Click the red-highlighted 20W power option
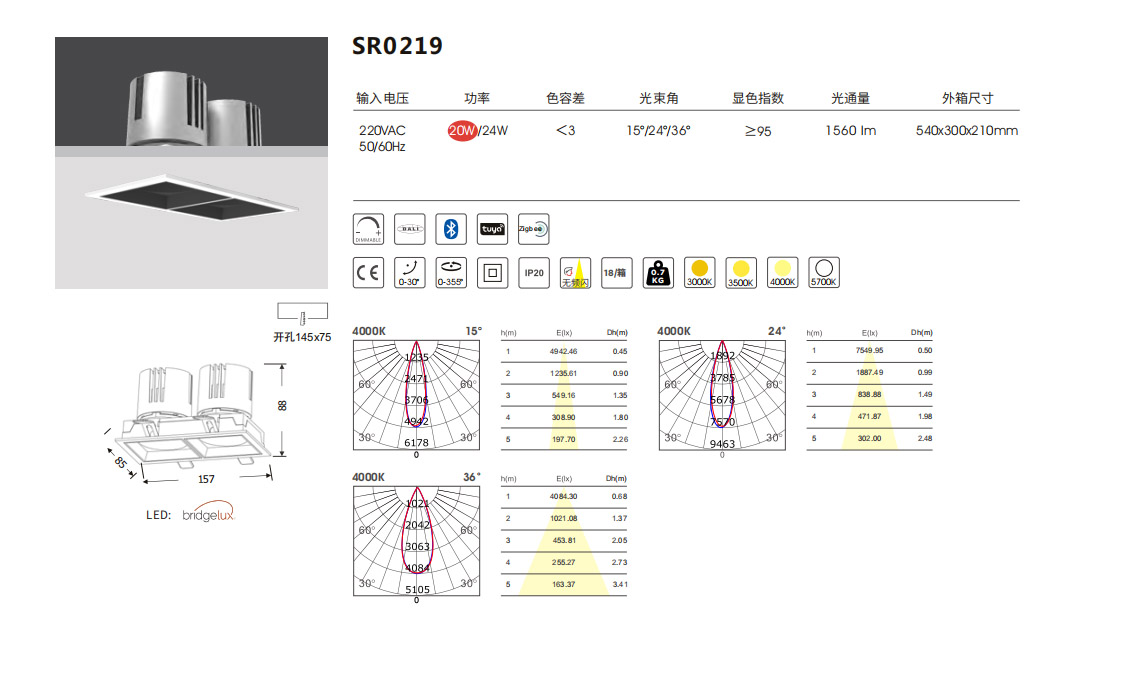Viewport: 1144px width, 684px height. (x=462, y=131)
